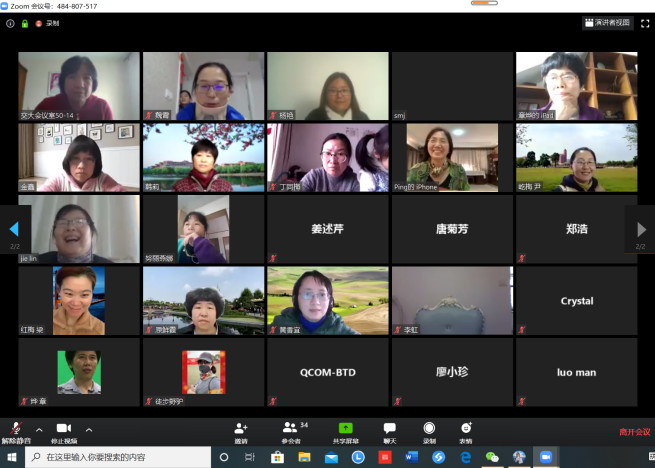Open the Invite icon in the toolbar

[241, 428]
